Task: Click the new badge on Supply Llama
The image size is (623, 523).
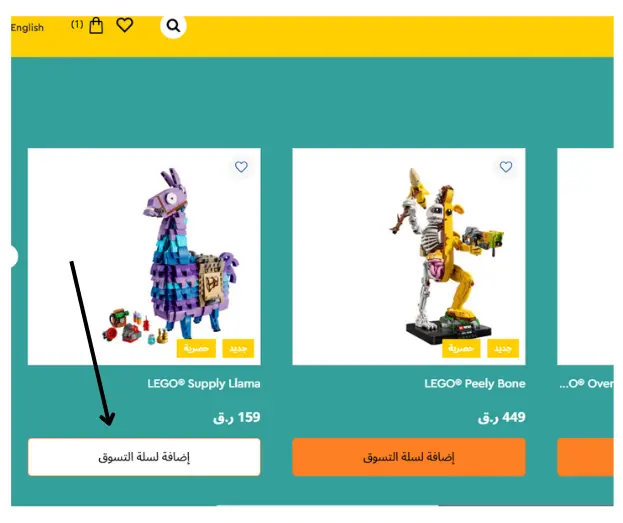Action: pyautogui.click(x=238, y=349)
